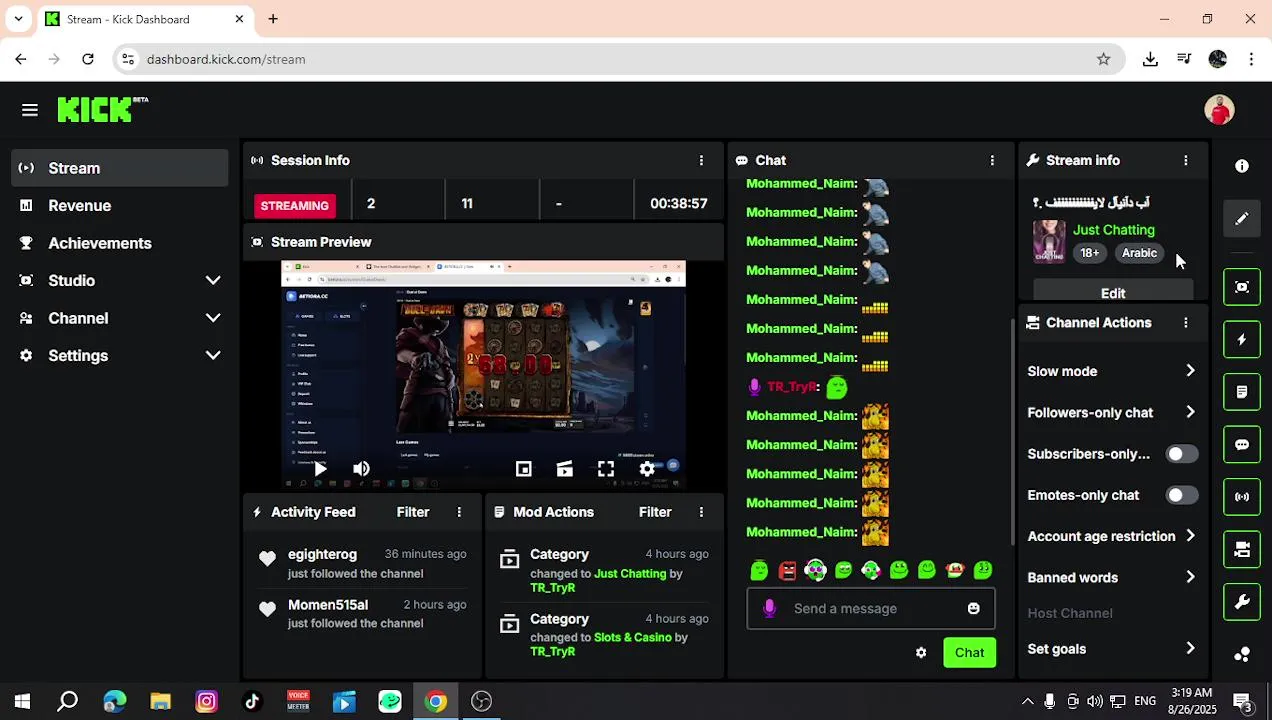The image size is (1272, 720).
Task: Open Instagram from the taskbar
Action: coord(206,702)
